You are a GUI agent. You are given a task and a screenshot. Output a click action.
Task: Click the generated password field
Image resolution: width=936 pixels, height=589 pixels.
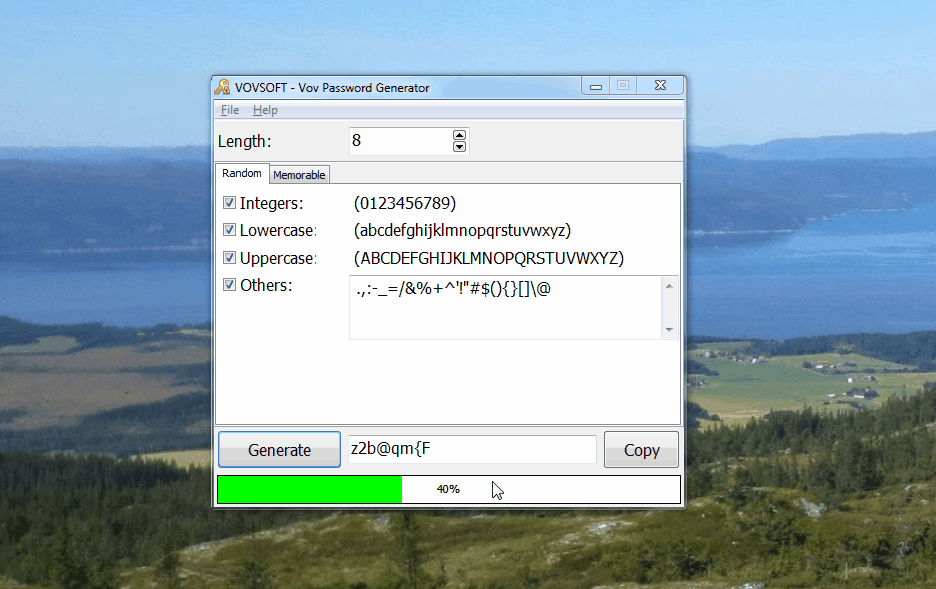pyautogui.click(x=472, y=449)
